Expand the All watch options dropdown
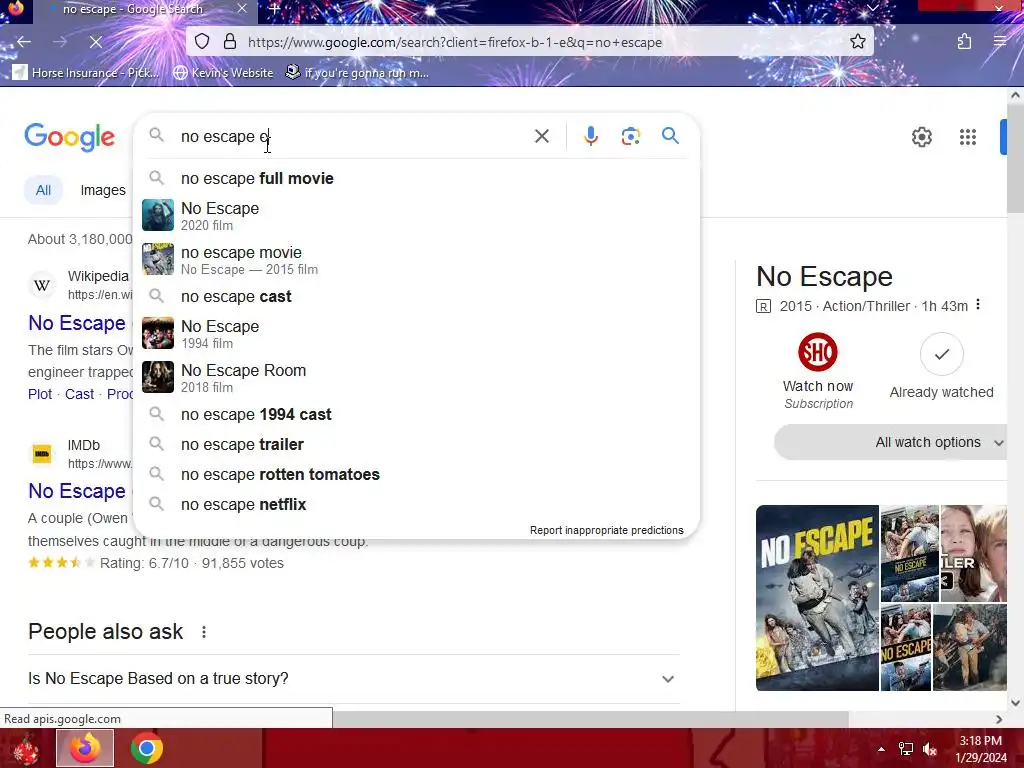This screenshot has height=768, width=1024. pos(891,442)
